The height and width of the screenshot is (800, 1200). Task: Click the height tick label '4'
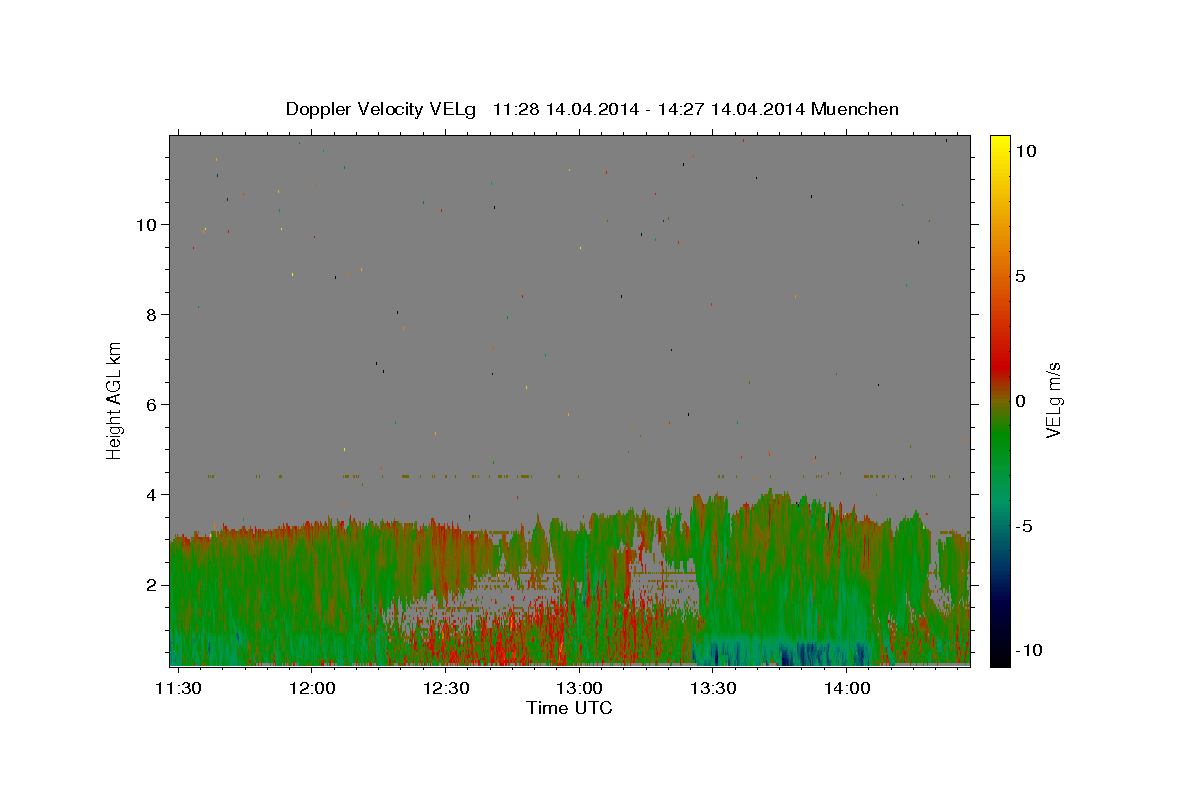(x=150, y=494)
